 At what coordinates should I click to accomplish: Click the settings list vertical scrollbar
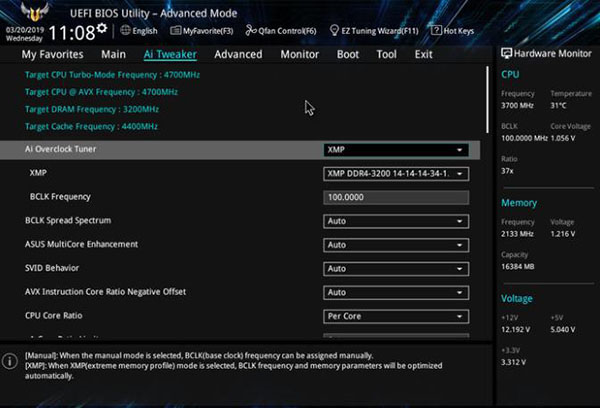click(487, 100)
